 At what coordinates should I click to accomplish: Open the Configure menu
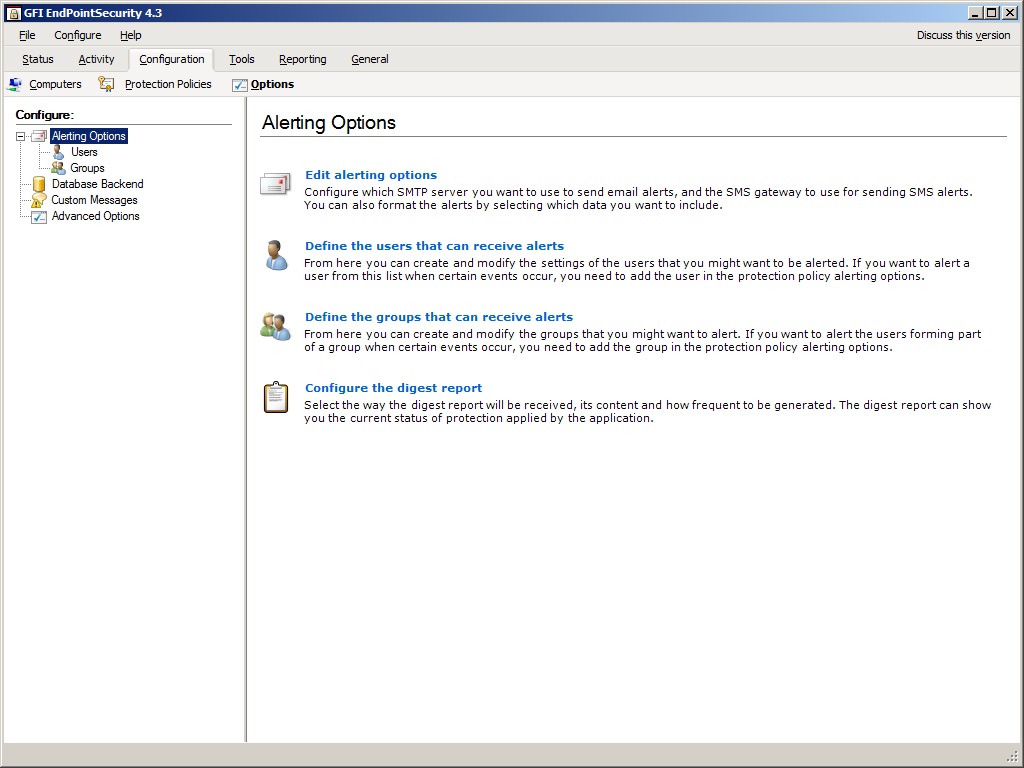78,35
